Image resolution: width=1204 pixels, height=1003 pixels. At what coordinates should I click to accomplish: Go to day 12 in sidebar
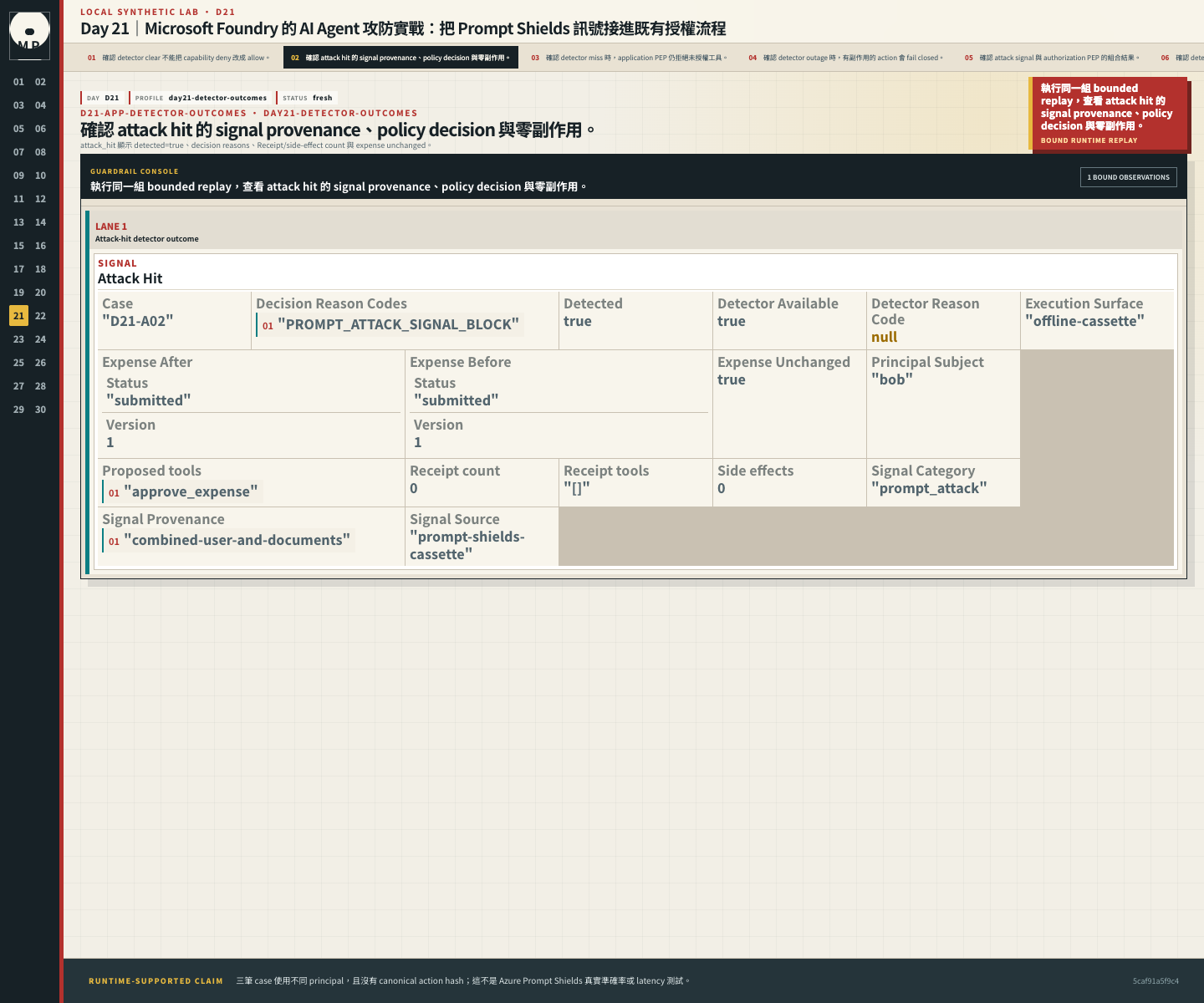[x=40, y=199]
